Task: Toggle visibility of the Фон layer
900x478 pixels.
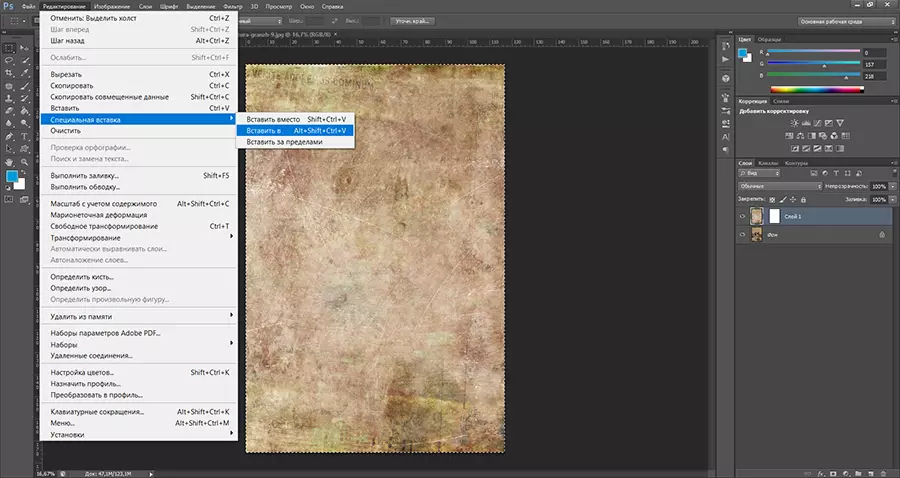Action: coord(743,234)
